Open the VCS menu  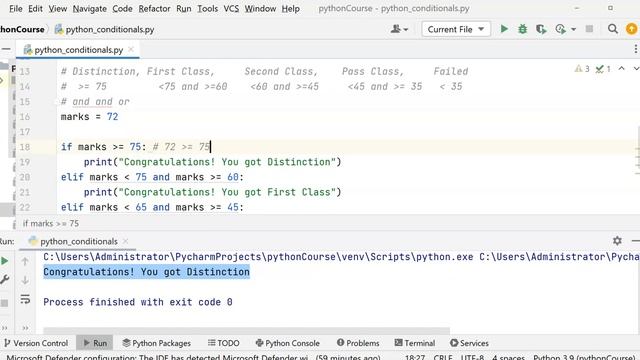coord(231,9)
